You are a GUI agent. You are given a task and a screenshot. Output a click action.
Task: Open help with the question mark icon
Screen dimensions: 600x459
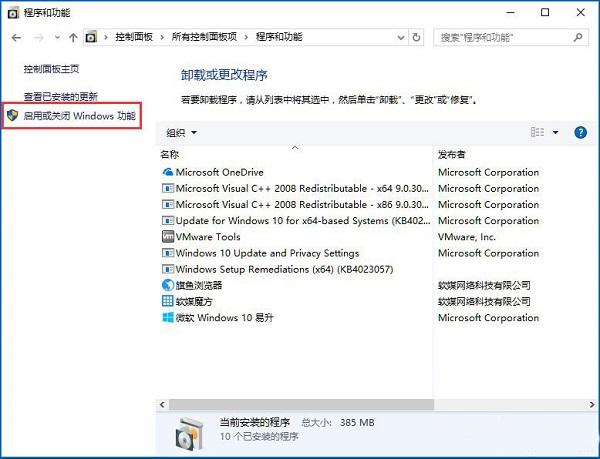(x=580, y=132)
